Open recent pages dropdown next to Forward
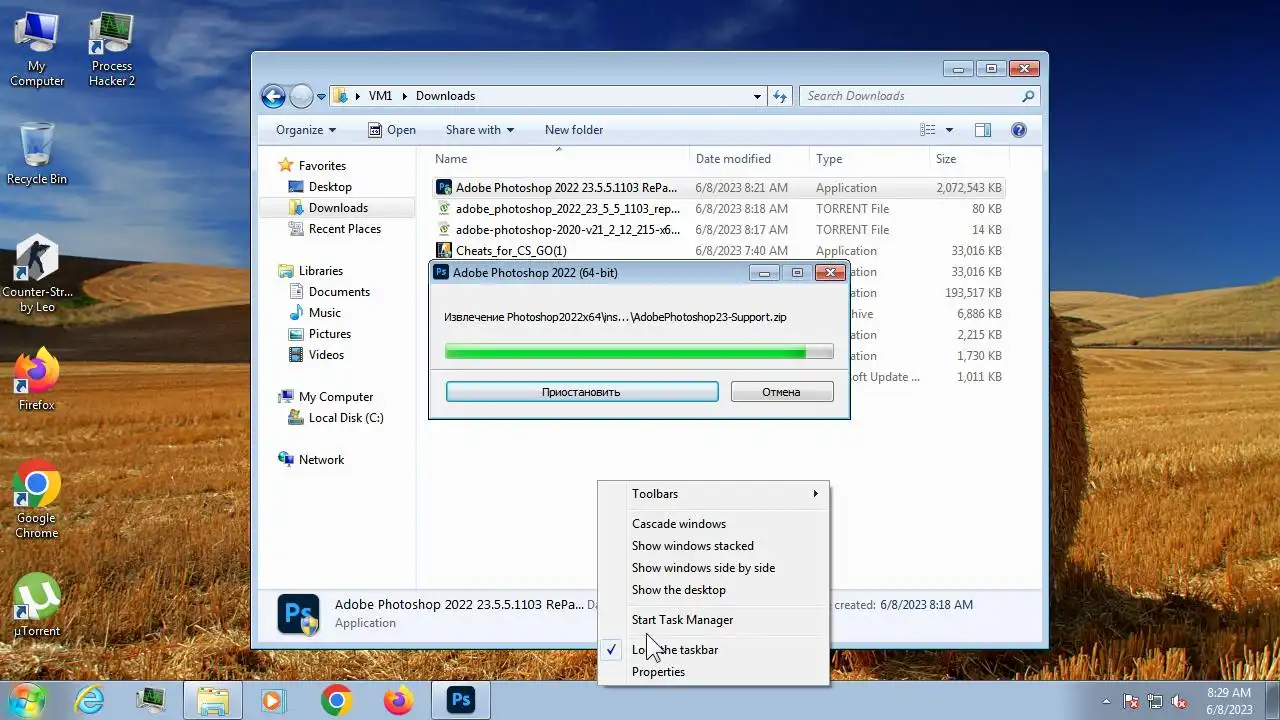The width and height of the screenshot is (1280, 720). point(321,97)
